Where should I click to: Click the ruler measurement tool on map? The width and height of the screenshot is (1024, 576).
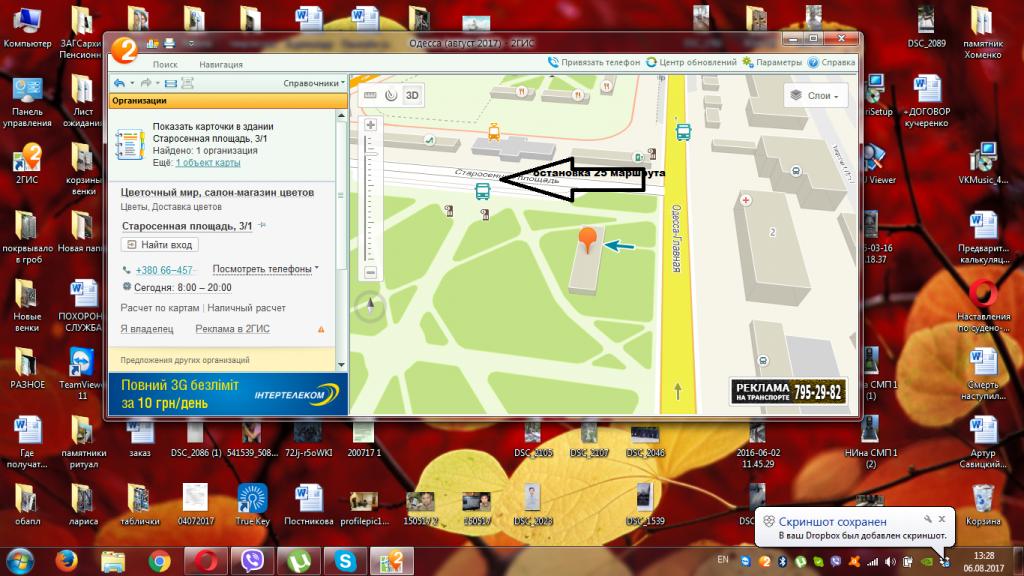(x=370, y=95)
